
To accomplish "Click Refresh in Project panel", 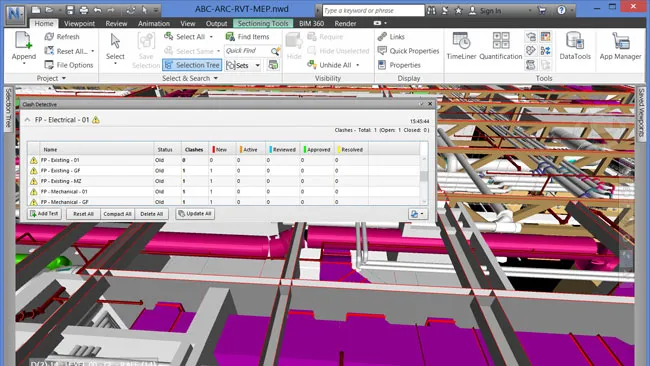I will coord(62,36).
